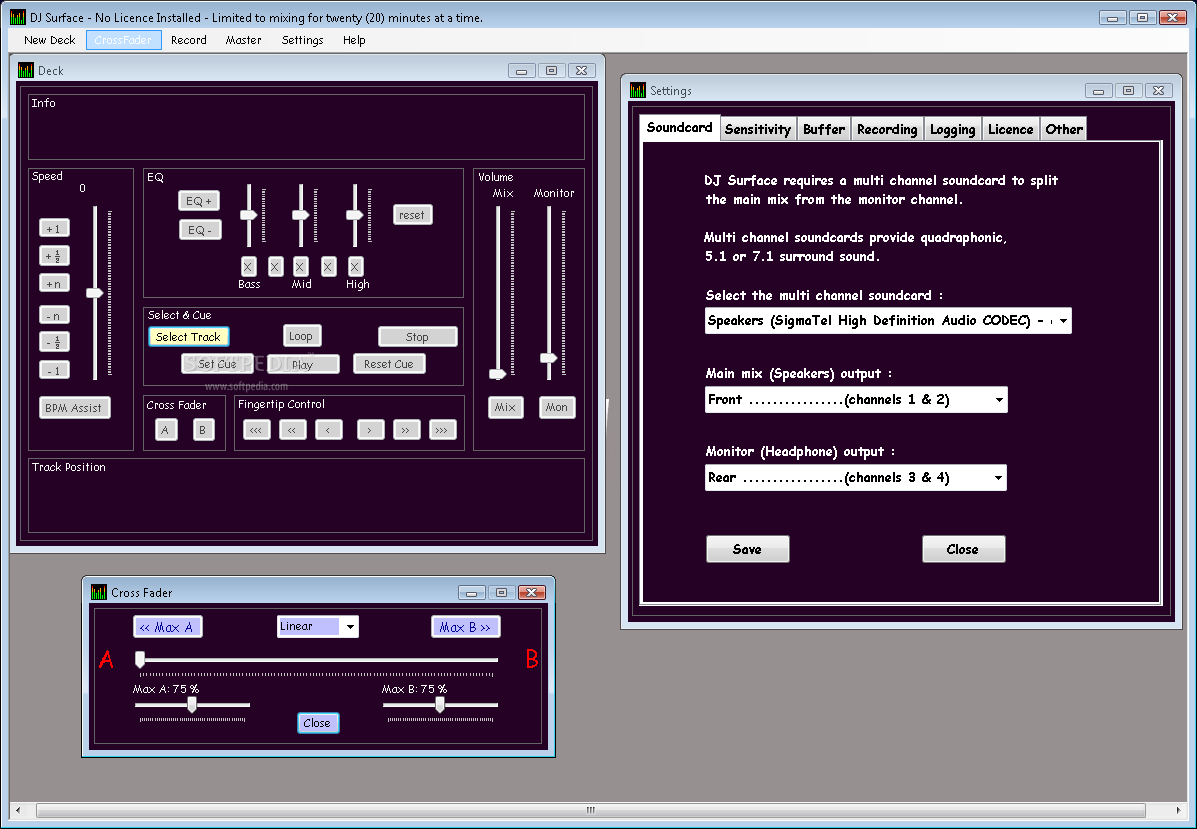Click fingertip fast forward >>> button

click(443, 430)
